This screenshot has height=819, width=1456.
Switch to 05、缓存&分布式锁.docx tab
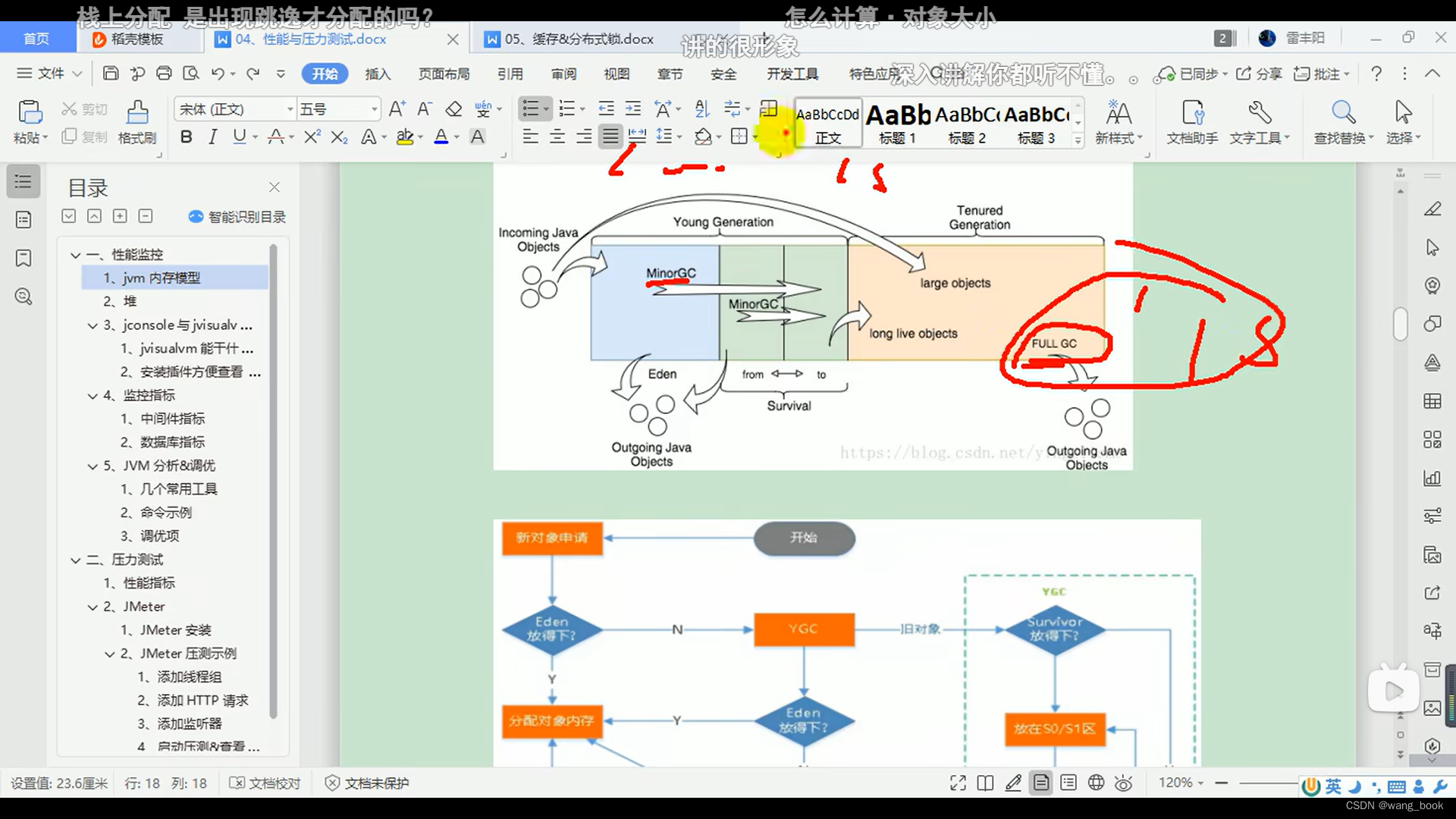579,39
